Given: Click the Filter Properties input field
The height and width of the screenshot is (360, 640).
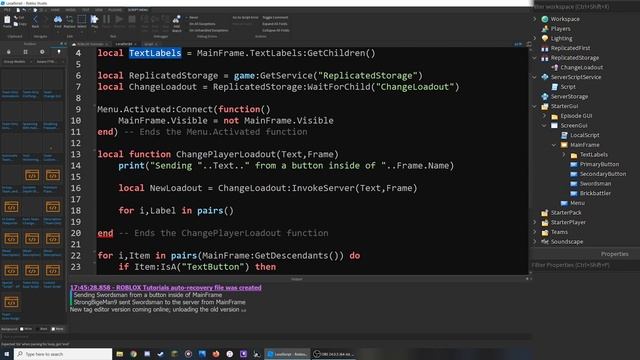Looking at the screenshot, I should (x=585, y=265).
